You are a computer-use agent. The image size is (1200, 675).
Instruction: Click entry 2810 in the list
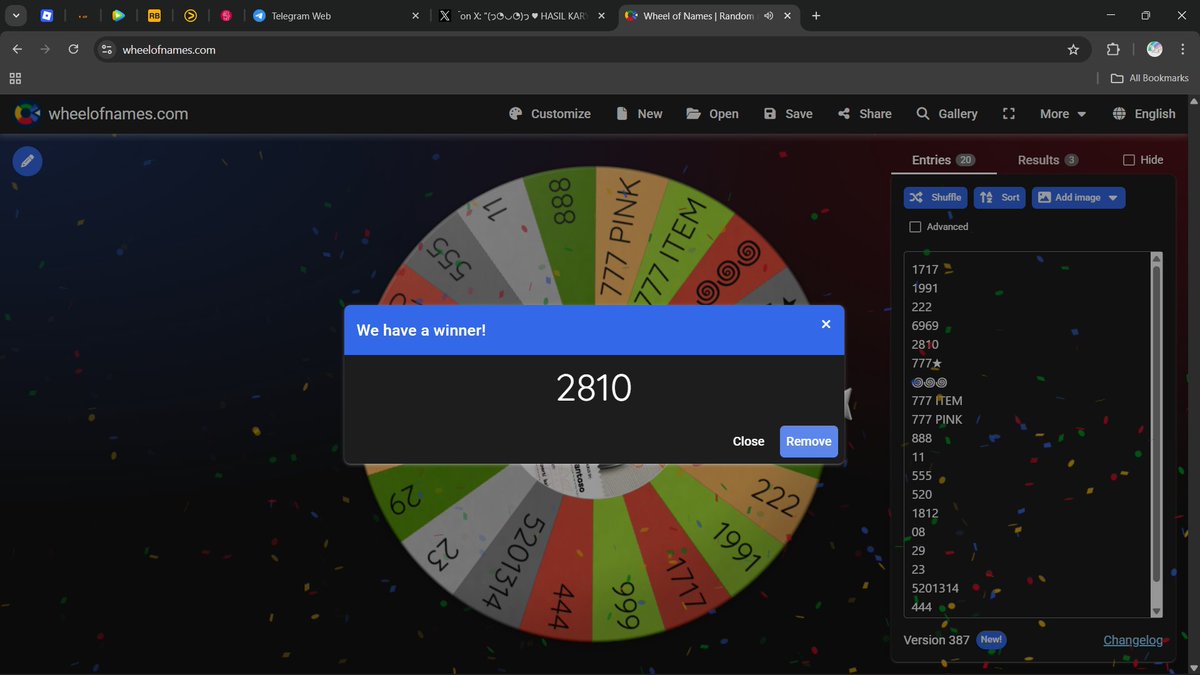tap(925, 344)
